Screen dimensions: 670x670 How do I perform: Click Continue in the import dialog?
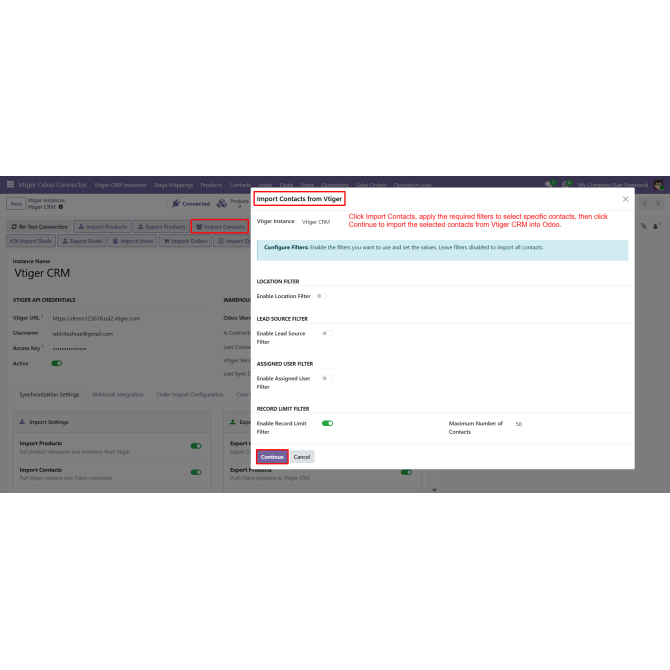[272, 457]
